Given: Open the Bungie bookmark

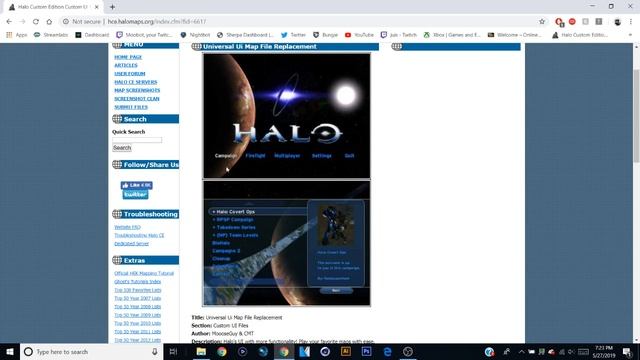Looking at the screenshot, I should click(x=325, y=35).
